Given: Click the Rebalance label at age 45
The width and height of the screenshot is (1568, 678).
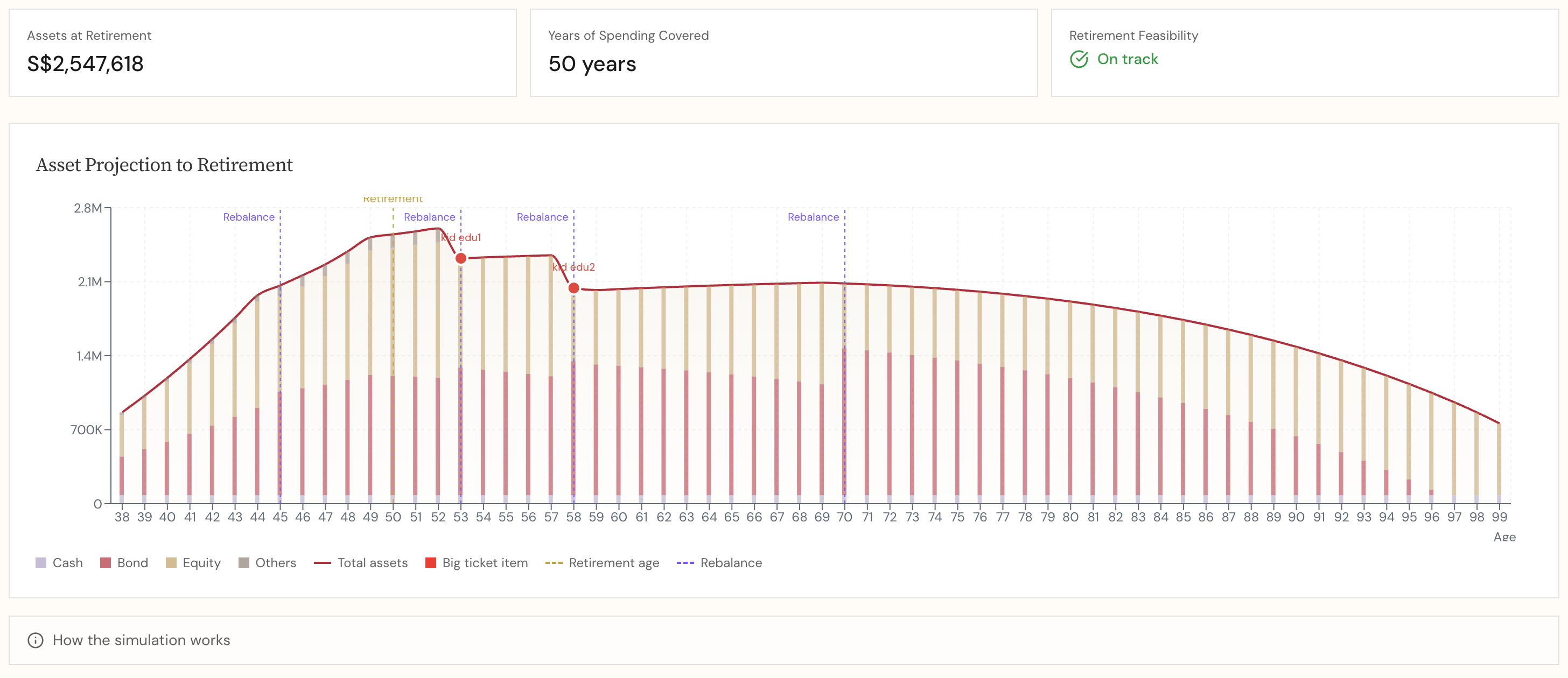Looking at the screenshot, I should (248, 217).
